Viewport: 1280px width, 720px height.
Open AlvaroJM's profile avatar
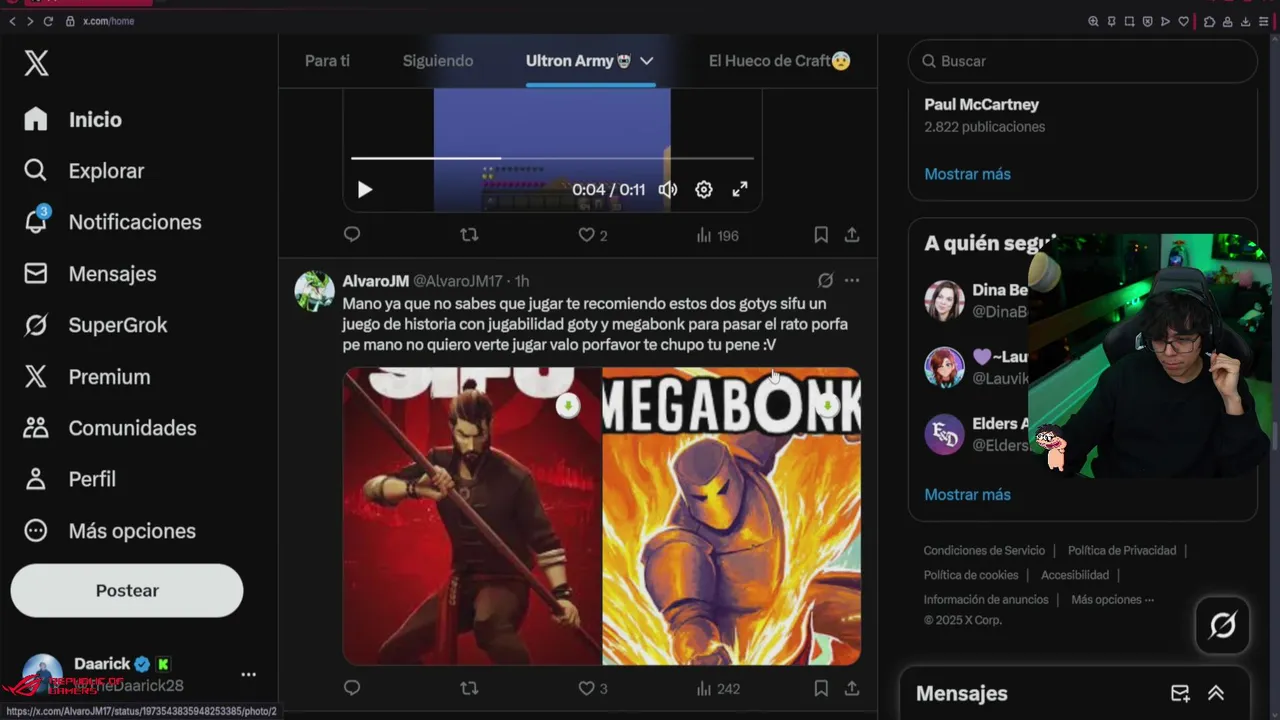coord(314,291)
